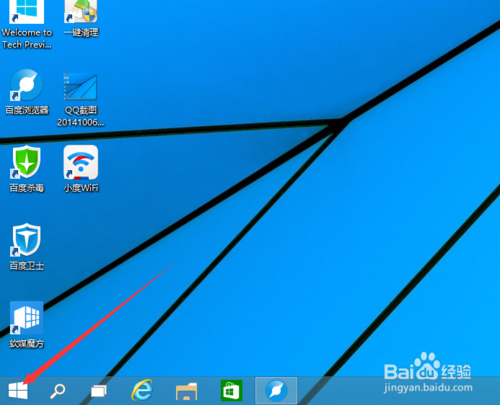
Task: Open Task View on the taskbar
Action: [x=99, y=391]
